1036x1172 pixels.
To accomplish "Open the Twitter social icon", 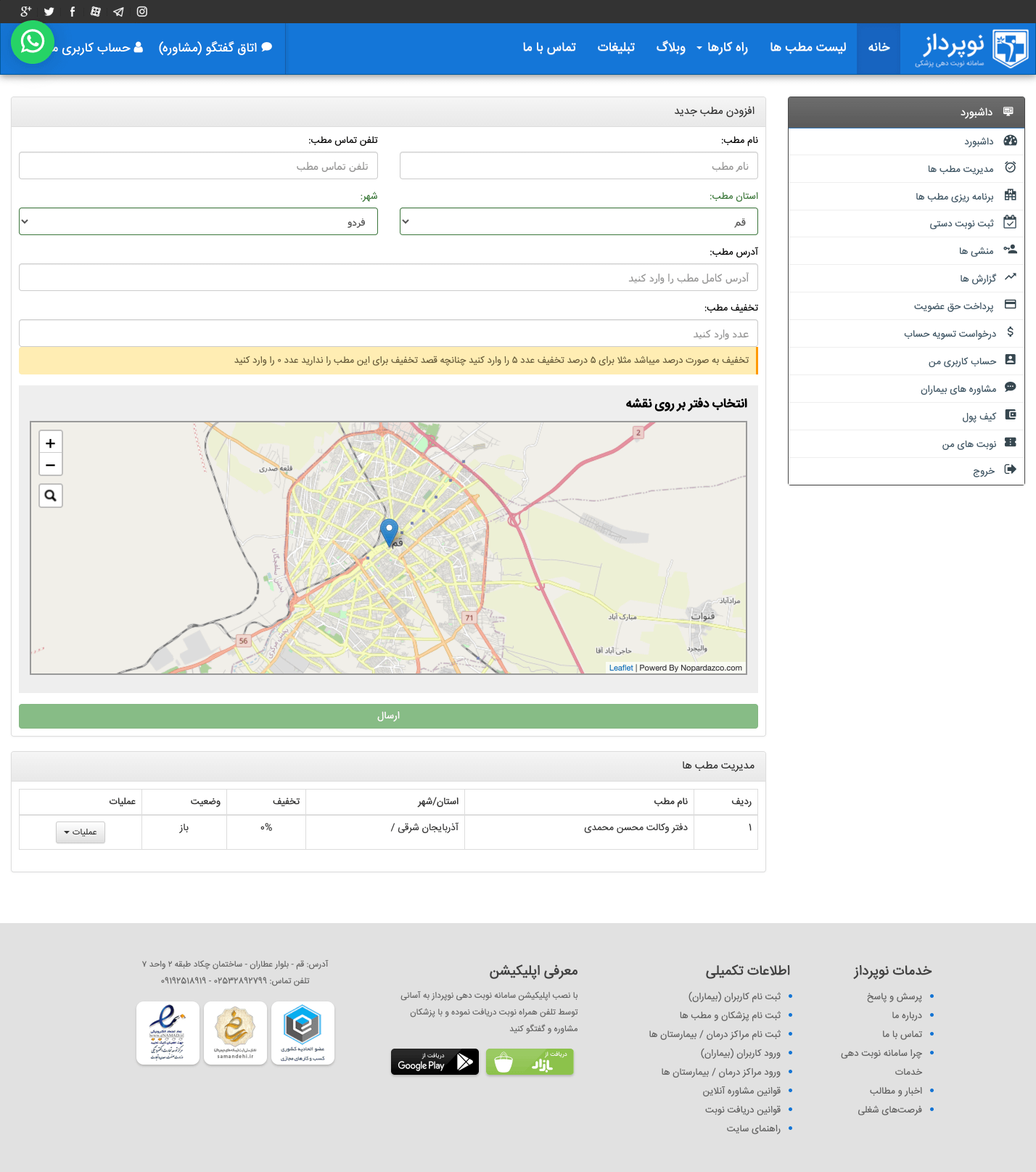I will coord(49,12).
